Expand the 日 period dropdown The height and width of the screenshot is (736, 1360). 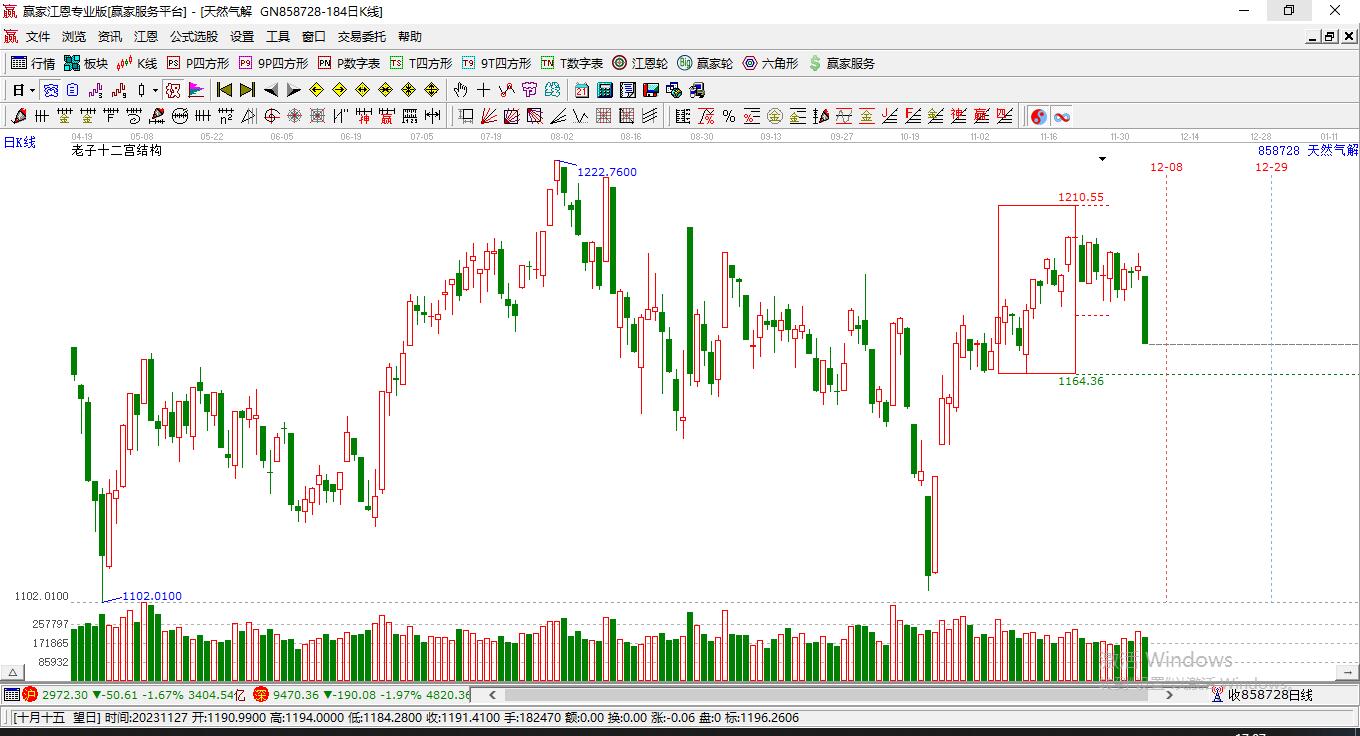tap(32, 90)
